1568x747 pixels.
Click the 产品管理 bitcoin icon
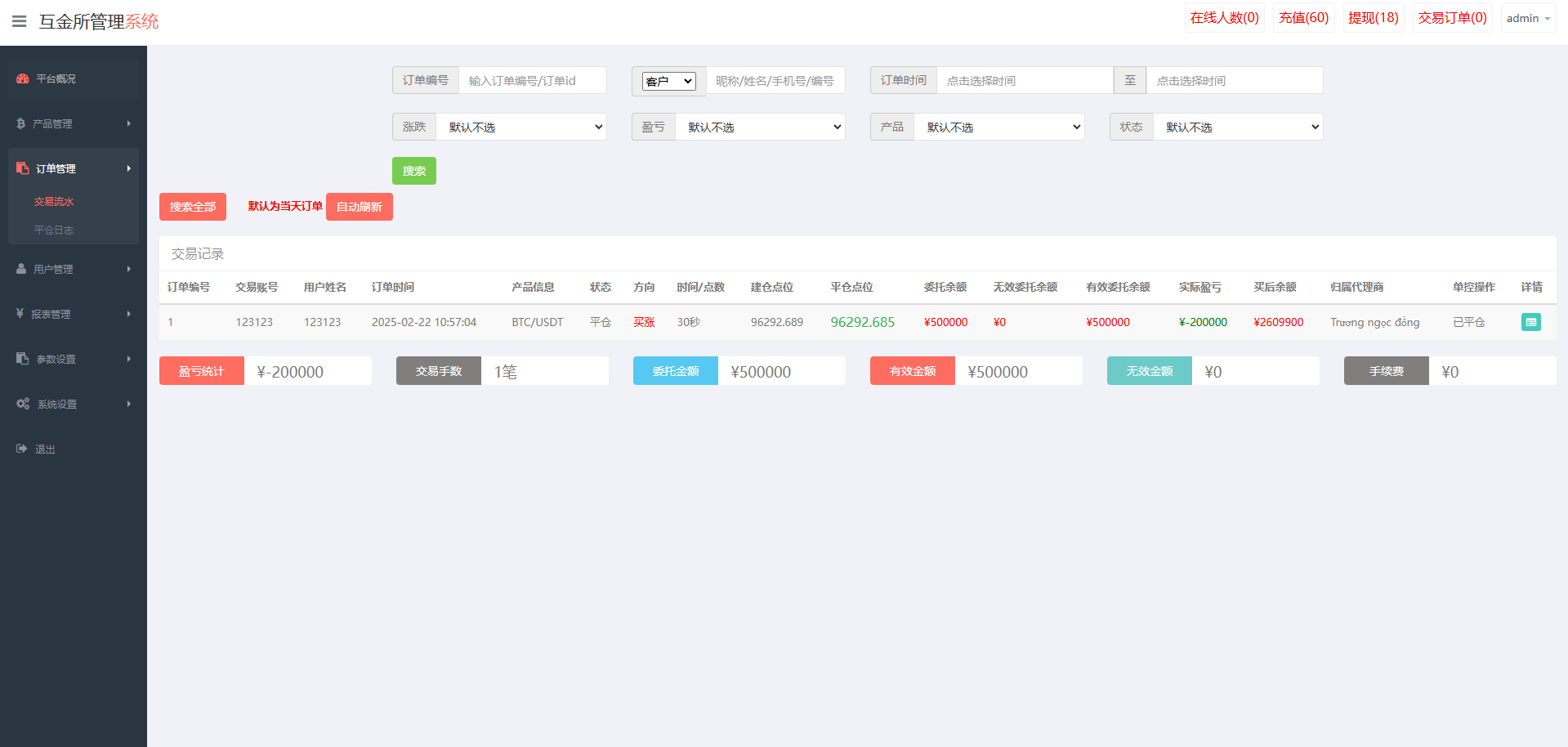coord(21,123)
